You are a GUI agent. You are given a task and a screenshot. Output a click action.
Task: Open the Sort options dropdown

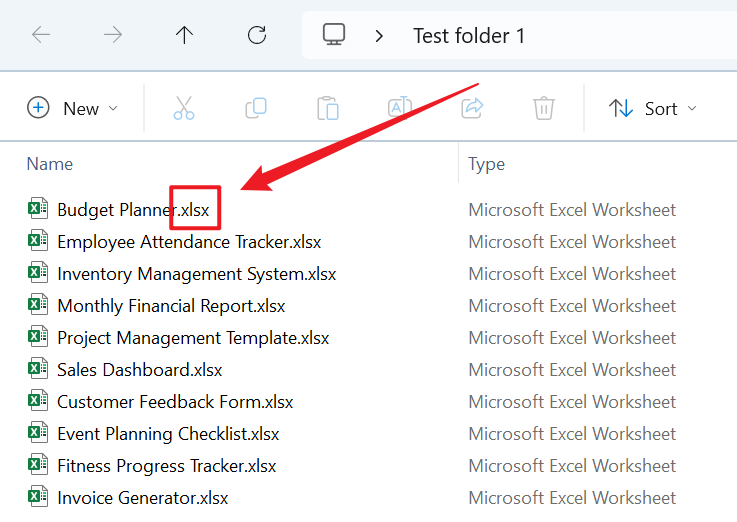(x=652, y=108)
